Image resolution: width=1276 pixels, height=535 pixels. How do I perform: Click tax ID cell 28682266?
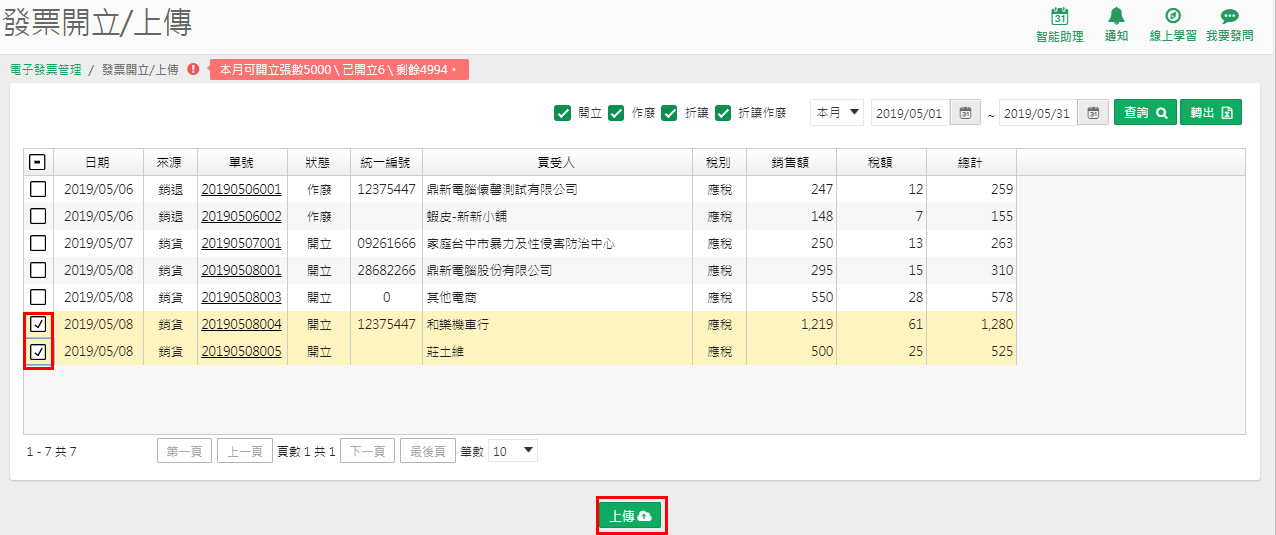pyautogui.click(x=386, y=270)
